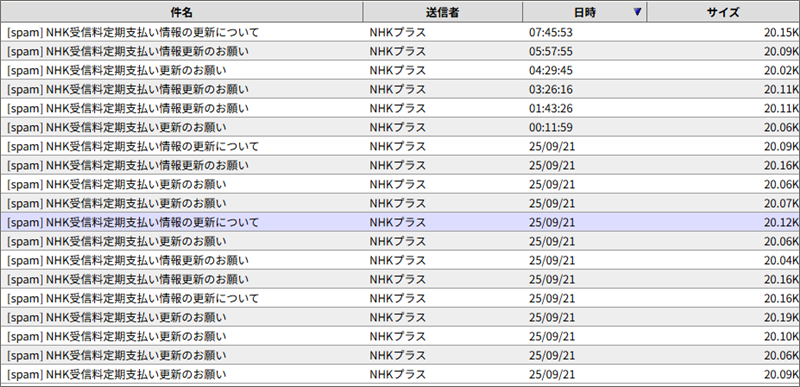Click the blue sort arrow in 日時 header
Screen dimensions: 800x387
tap(637, 12)
